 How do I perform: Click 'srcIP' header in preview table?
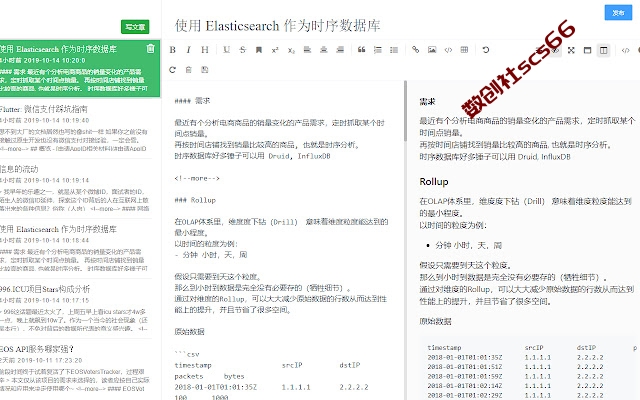click(x=534, y=348)
